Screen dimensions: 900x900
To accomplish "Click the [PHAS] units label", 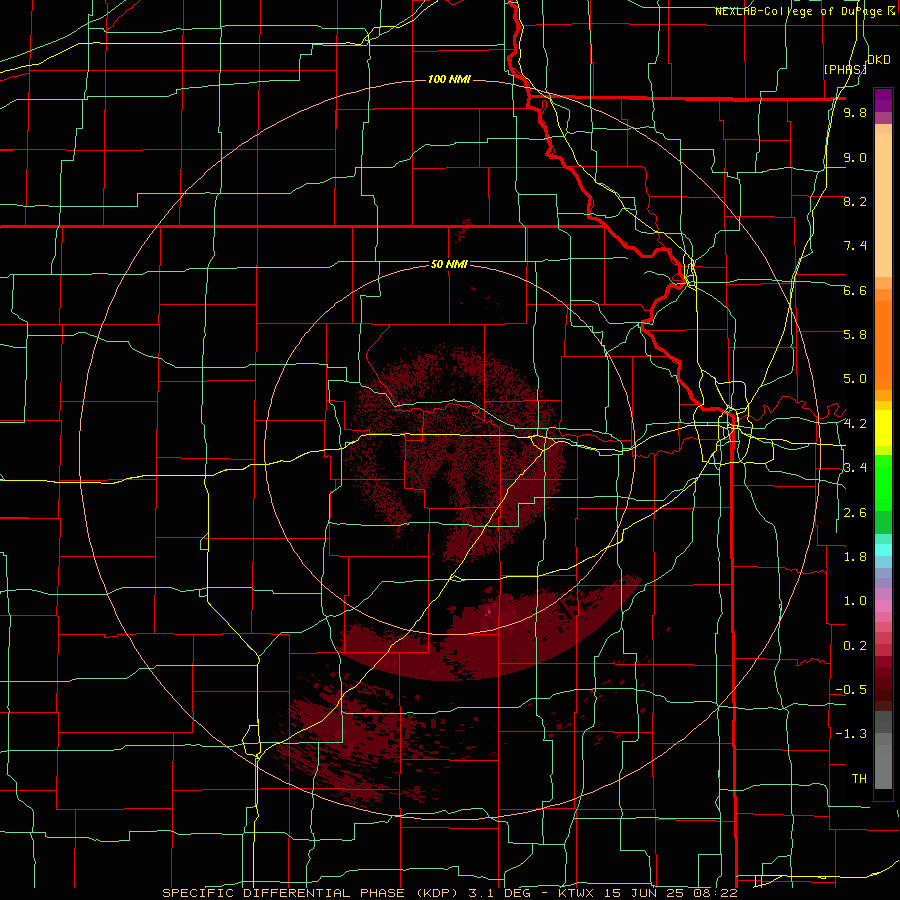I will 845,70.
